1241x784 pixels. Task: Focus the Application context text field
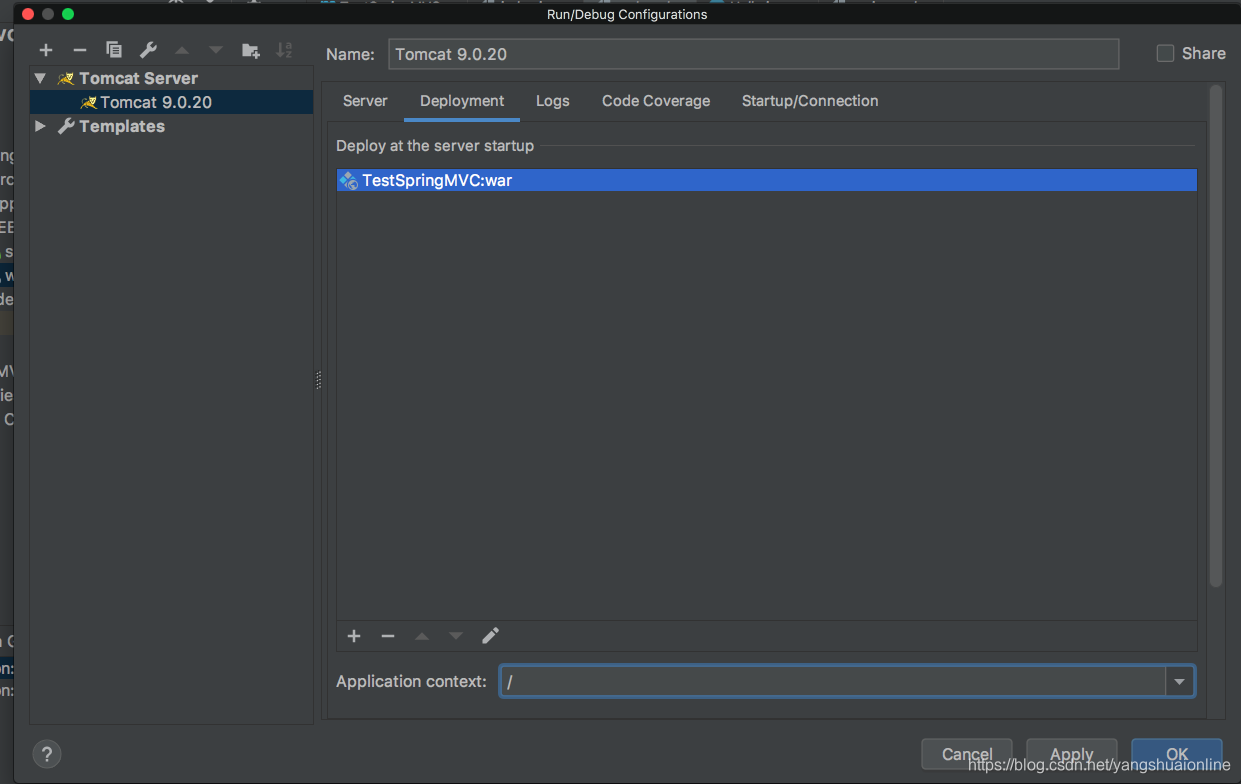[x=833, y=682]
